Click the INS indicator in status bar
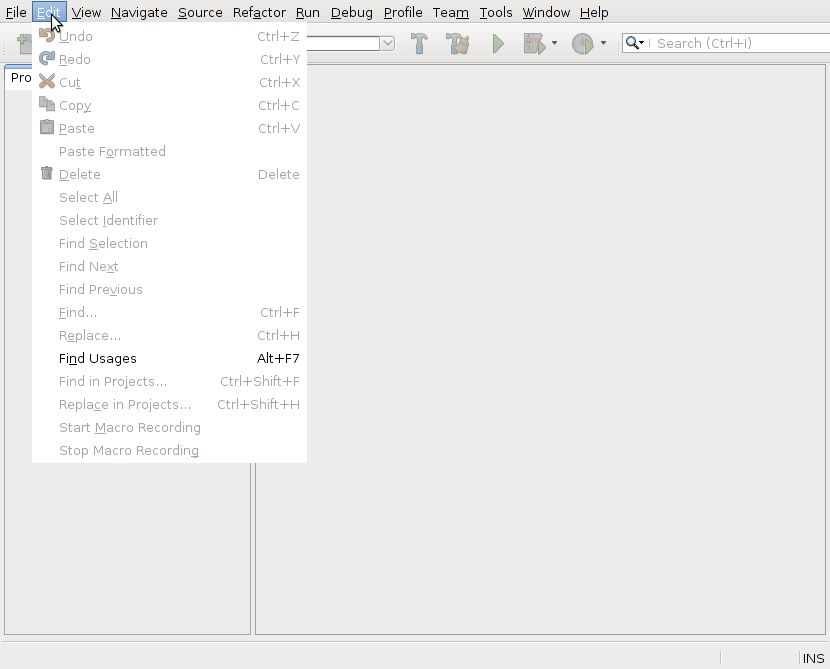This screenshot has height=669, width=830. coord(814,658)
